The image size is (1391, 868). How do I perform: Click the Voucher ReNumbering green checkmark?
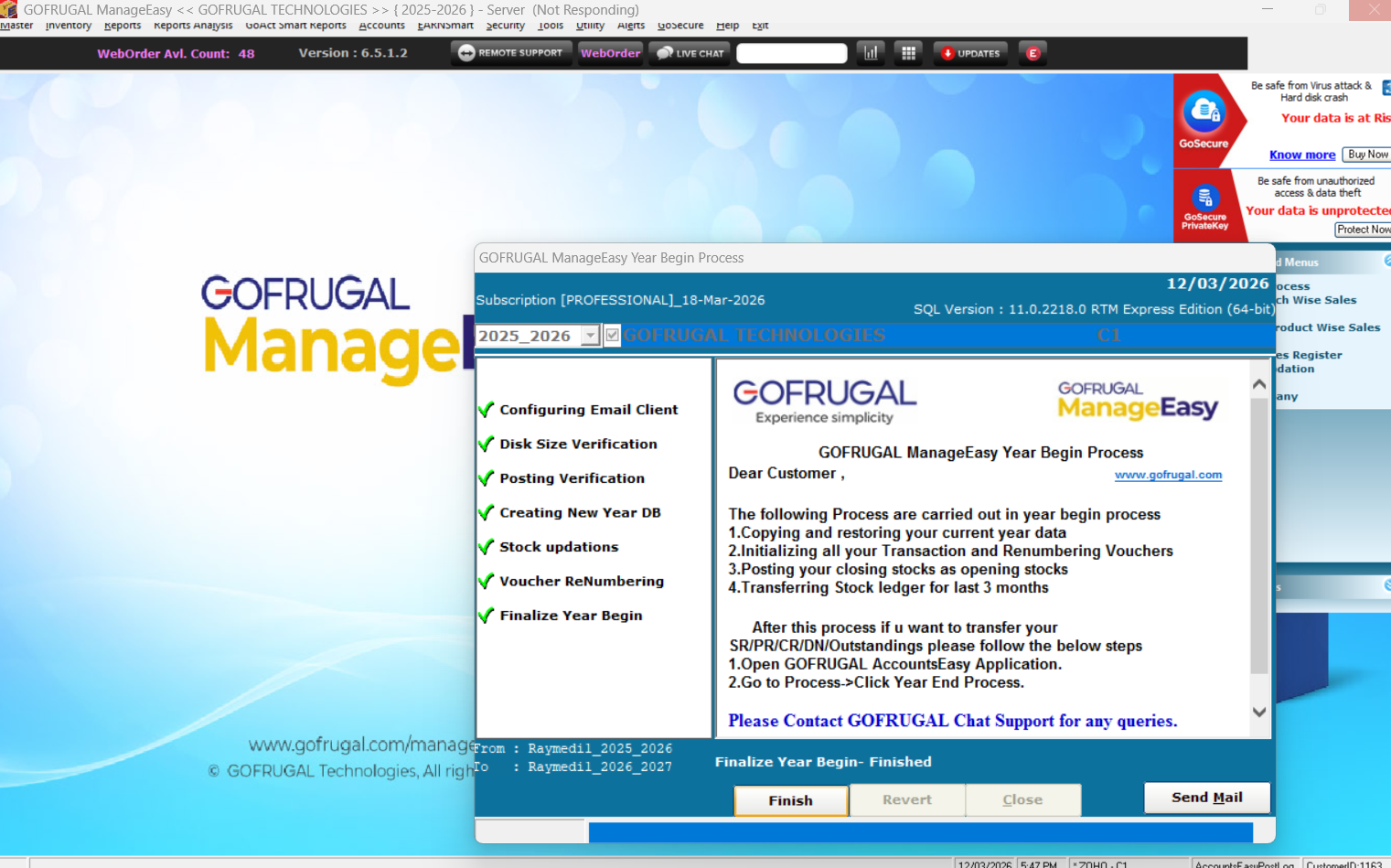tap(487, 581)
